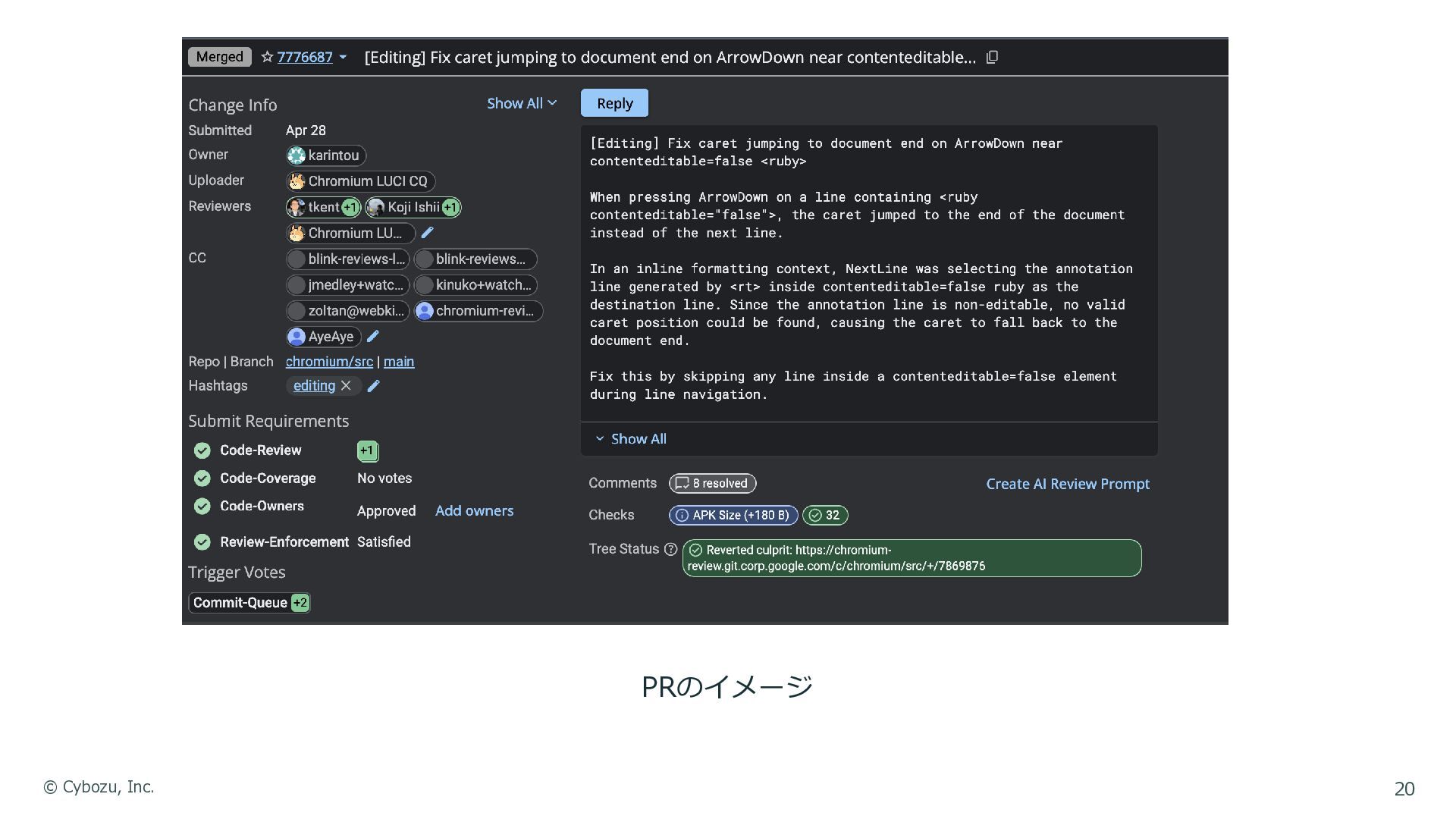Select reviewer tkent chip

click(x=323, y=207)
